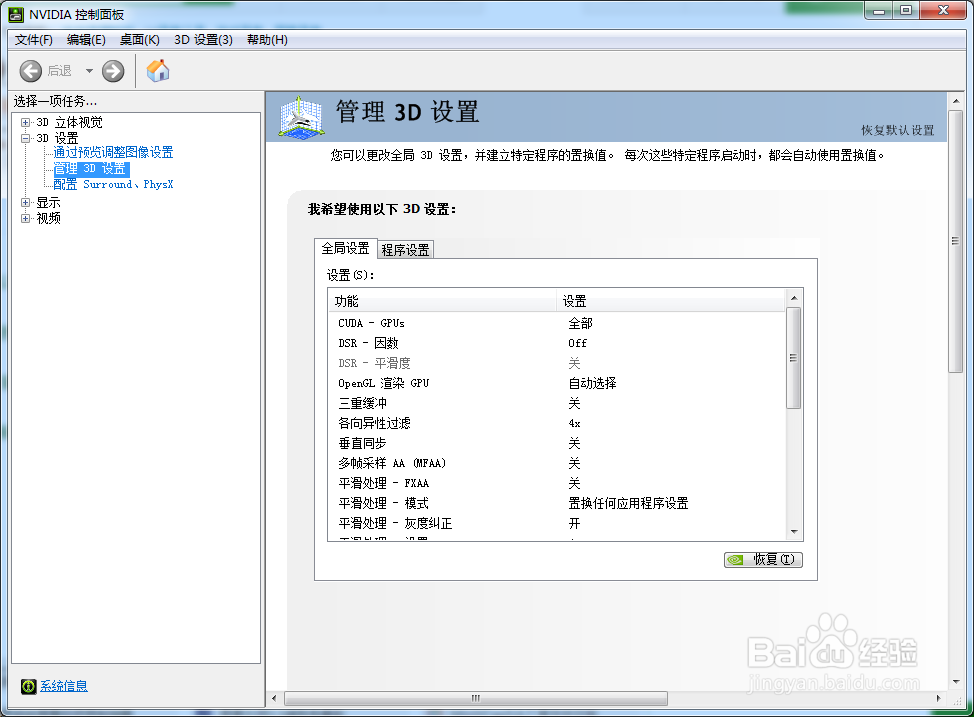Open the 3D 设置(3) menu

203,40
